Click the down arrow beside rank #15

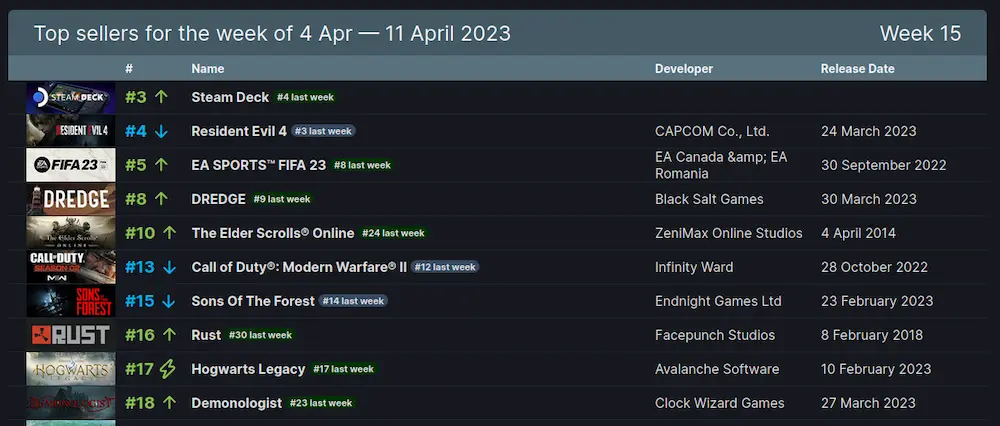point(169,301)
